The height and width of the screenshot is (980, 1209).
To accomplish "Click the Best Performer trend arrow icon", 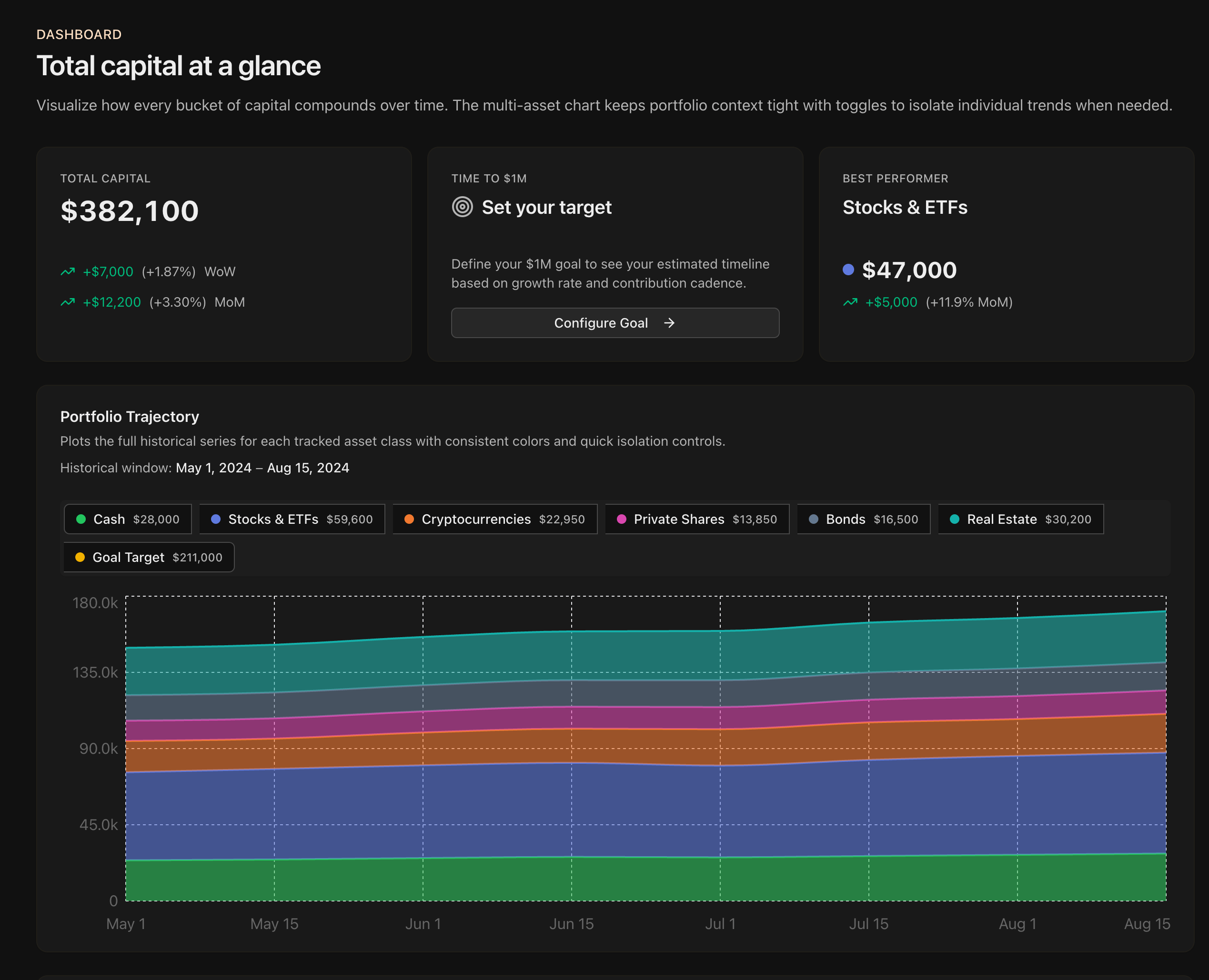I will click(x=850, y=302).
